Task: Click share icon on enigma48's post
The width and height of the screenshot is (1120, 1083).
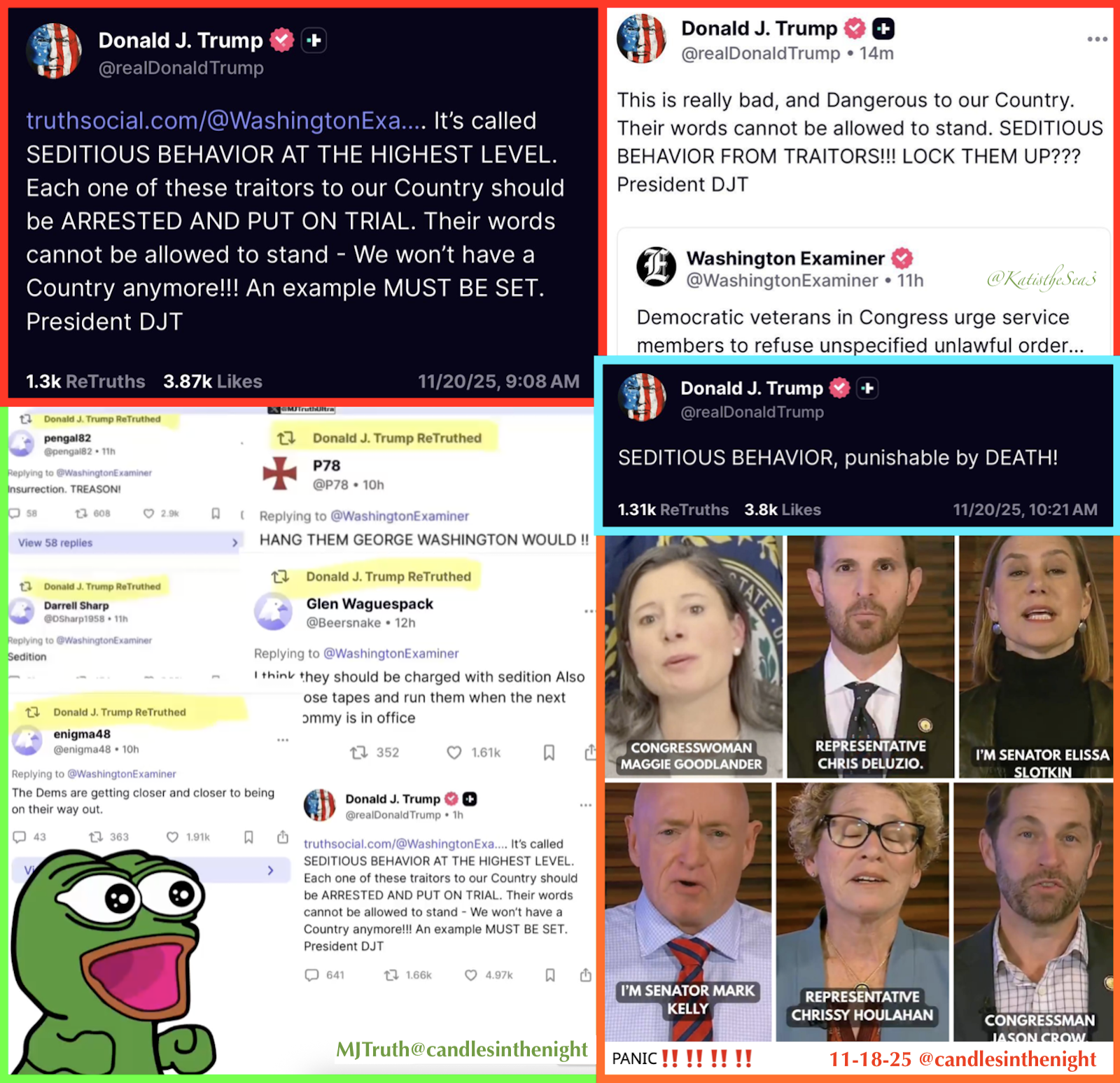Action: coord(283,837)
